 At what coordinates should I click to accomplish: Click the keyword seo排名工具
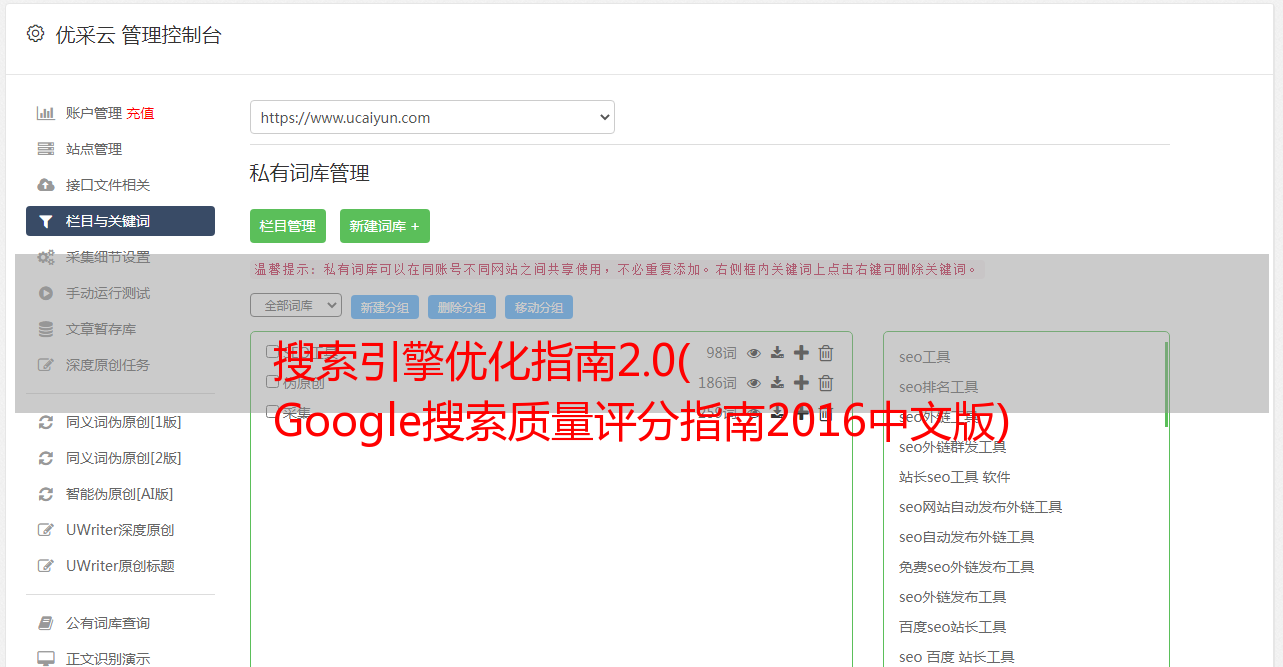click(x=939, y=387)
